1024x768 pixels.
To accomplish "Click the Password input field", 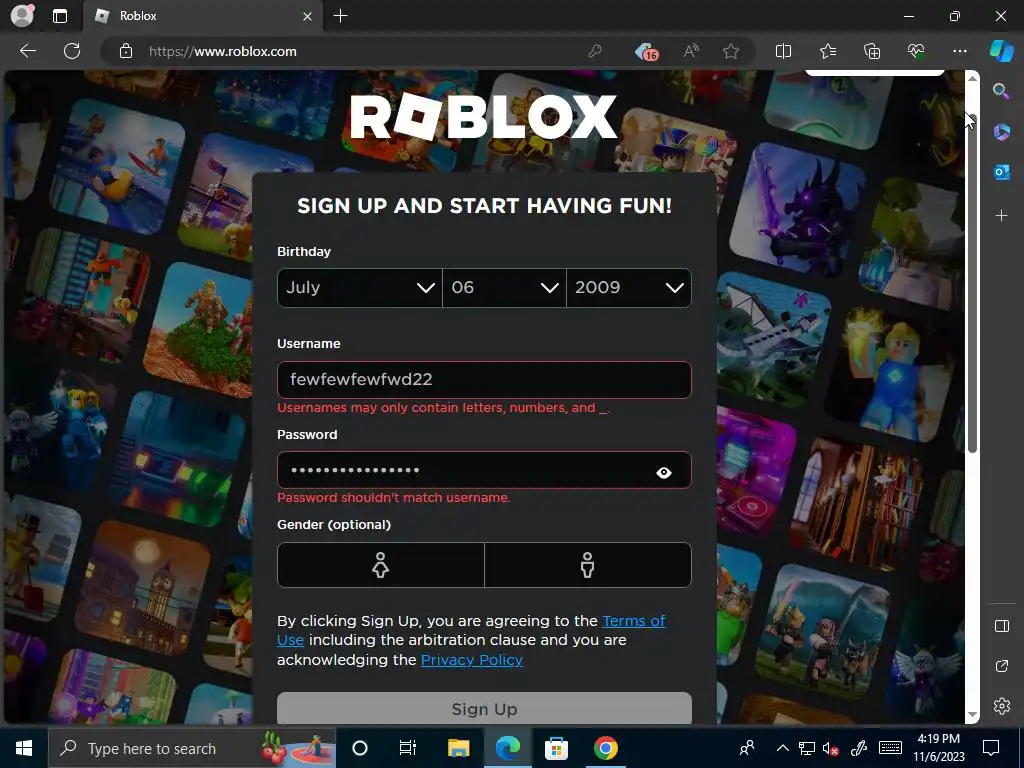I will [x=484, y=470].
